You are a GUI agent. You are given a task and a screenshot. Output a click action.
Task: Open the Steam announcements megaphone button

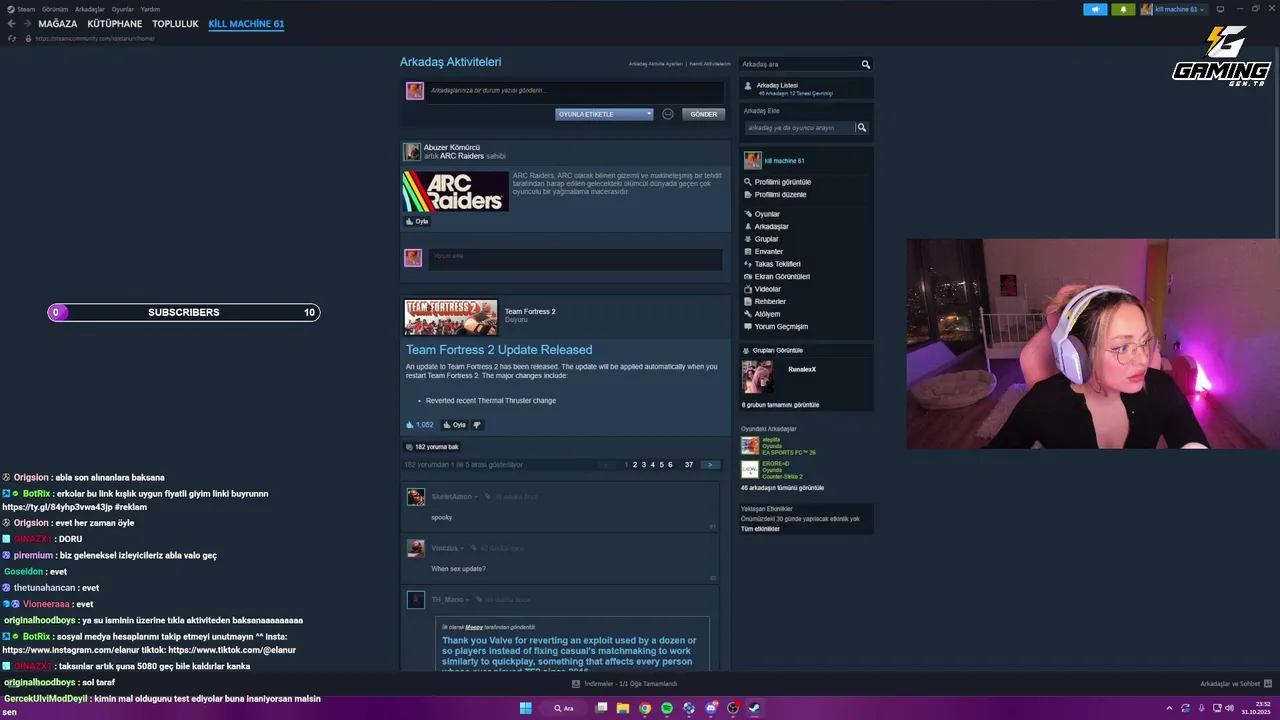(x=1095, y=9)
